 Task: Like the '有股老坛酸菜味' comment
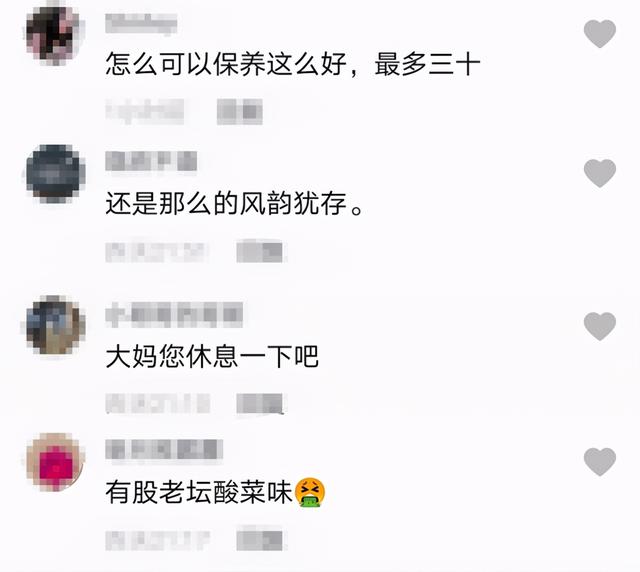coord(600,462)
